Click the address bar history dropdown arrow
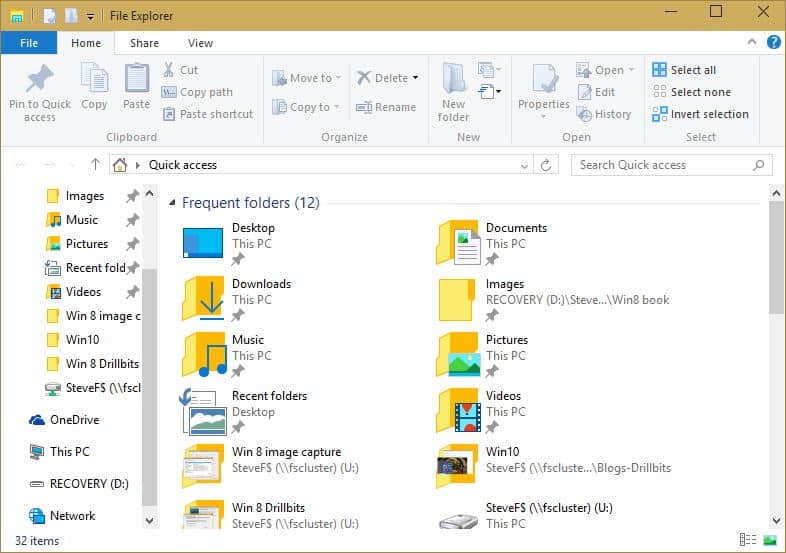Image resolution: width=786 pixels, height=553 pixels. [524, 165]
